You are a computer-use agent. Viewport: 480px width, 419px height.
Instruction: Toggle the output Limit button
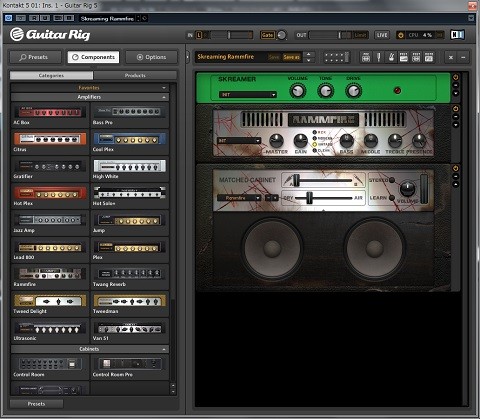[360, 35]
